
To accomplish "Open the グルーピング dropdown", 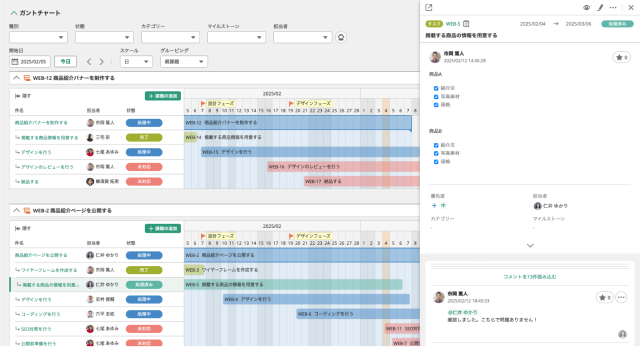I will (x=184, y=62).
